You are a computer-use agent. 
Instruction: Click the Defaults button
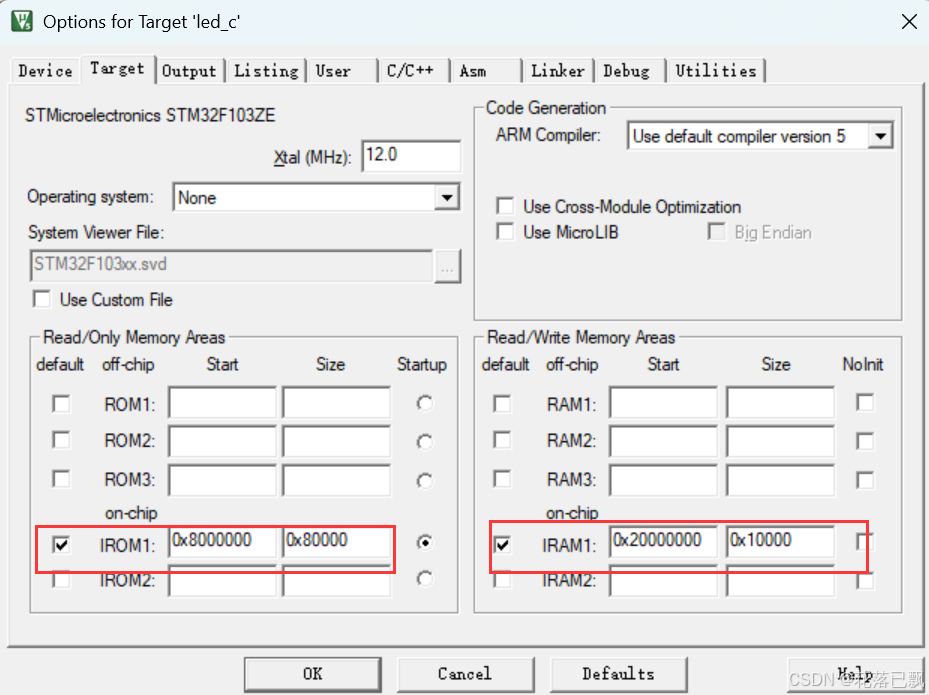coord(619,674)
